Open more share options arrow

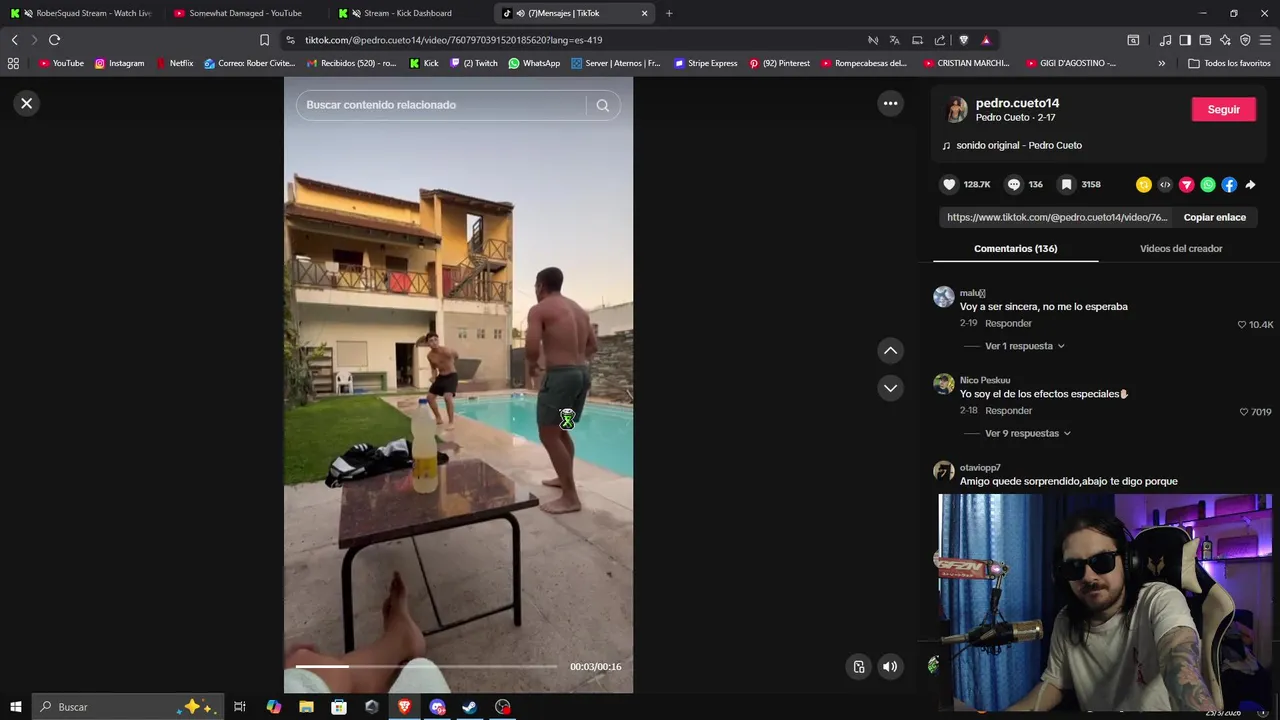pyautogui.click(x=1250, y=185)
